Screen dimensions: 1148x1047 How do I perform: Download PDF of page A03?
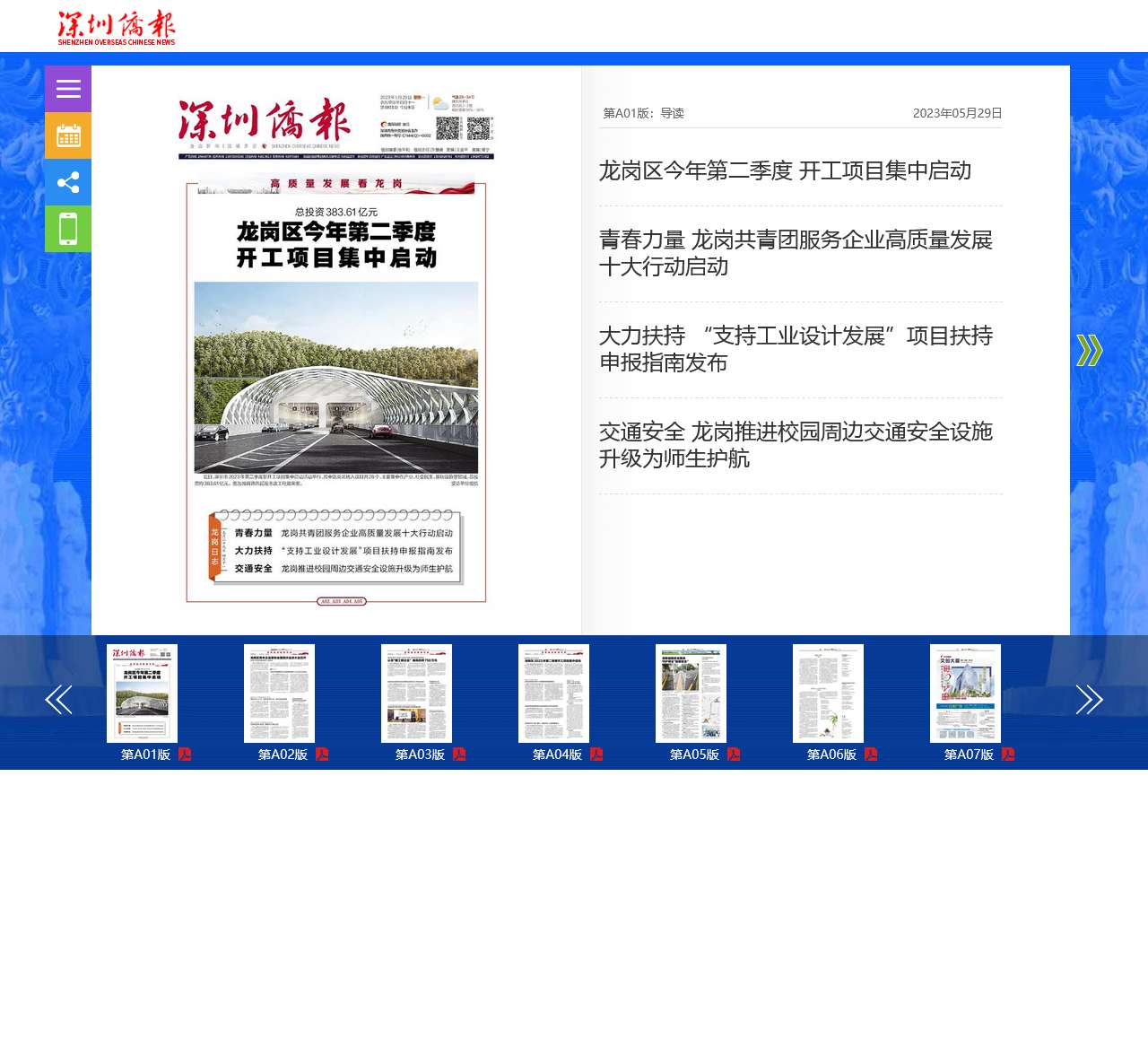(459, 755)
